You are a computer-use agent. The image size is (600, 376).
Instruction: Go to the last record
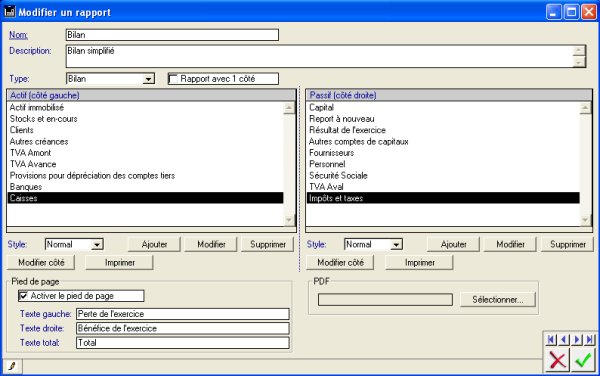pyautogui.click(x=590, y=339)
